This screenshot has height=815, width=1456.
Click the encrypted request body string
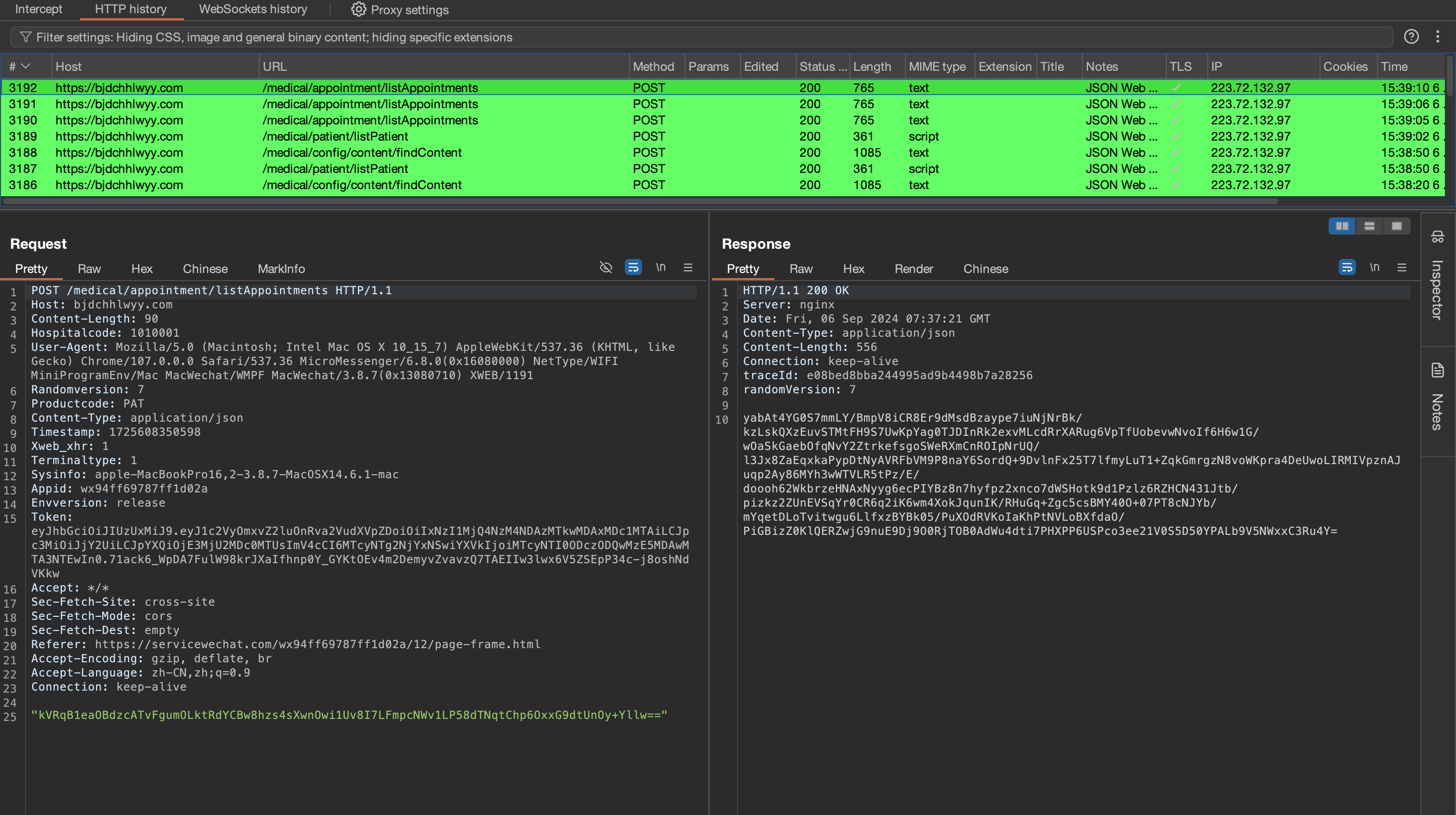tap(349, 715)
